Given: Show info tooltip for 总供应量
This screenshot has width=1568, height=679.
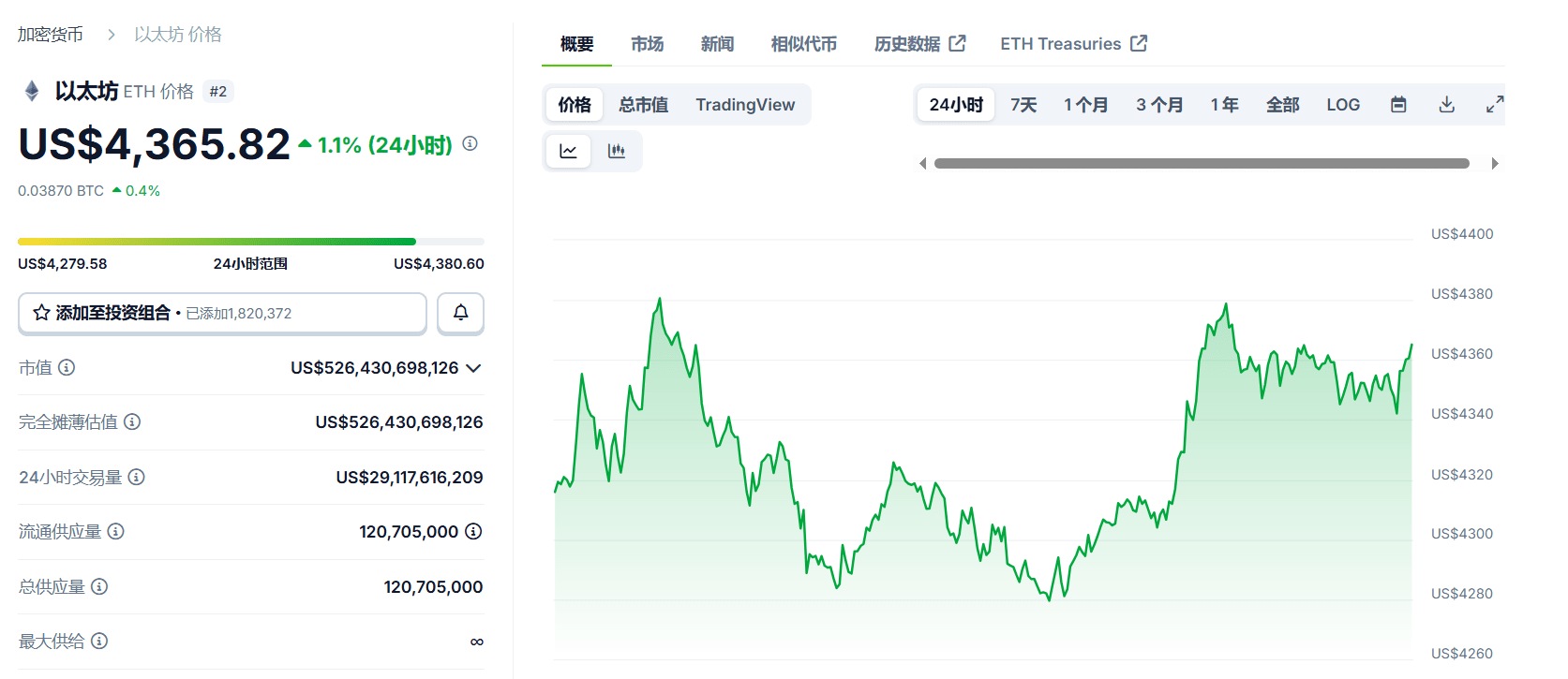Looking at the screenshot, I should pos(99,586).
